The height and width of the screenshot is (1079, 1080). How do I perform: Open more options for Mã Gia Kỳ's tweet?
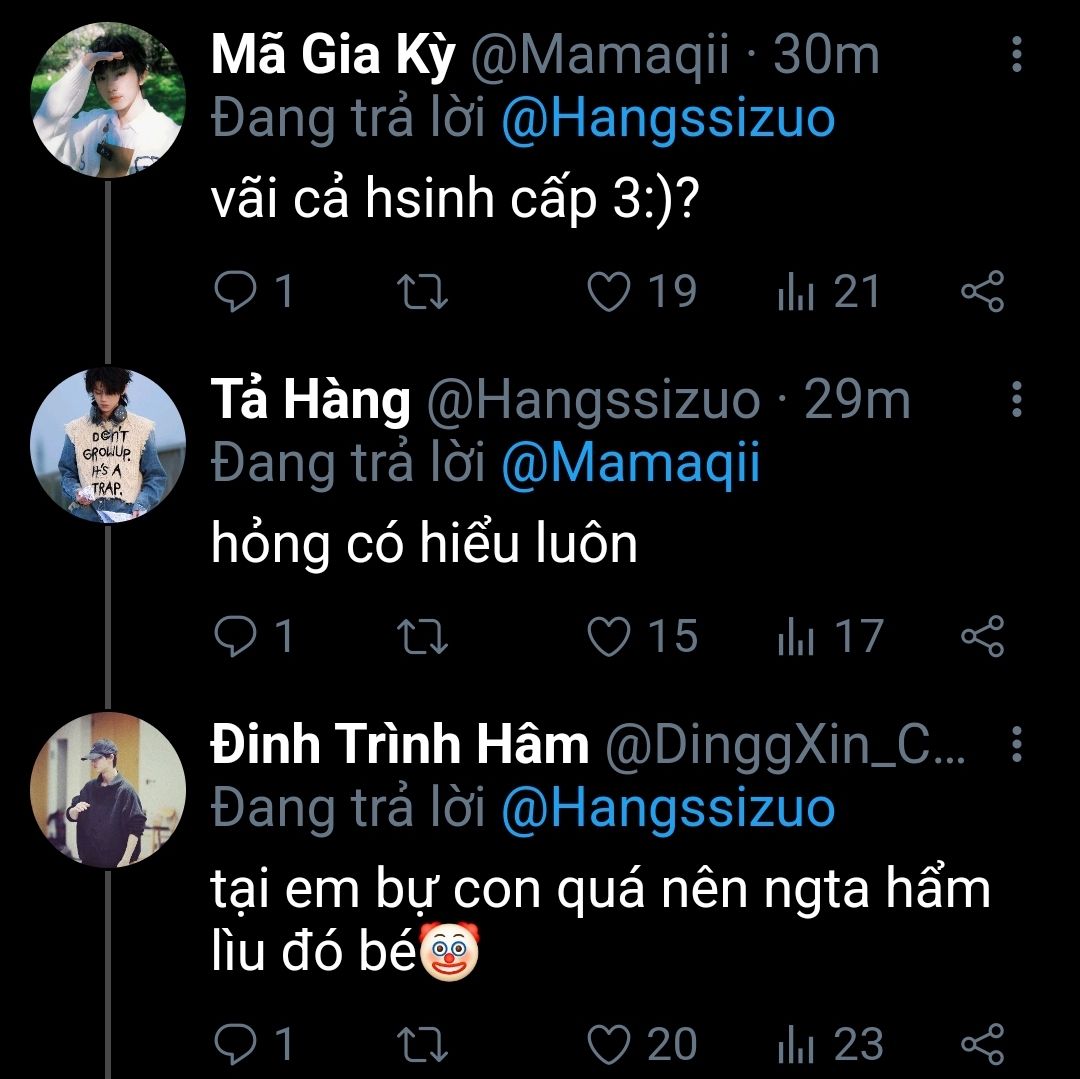[1016, 55]
